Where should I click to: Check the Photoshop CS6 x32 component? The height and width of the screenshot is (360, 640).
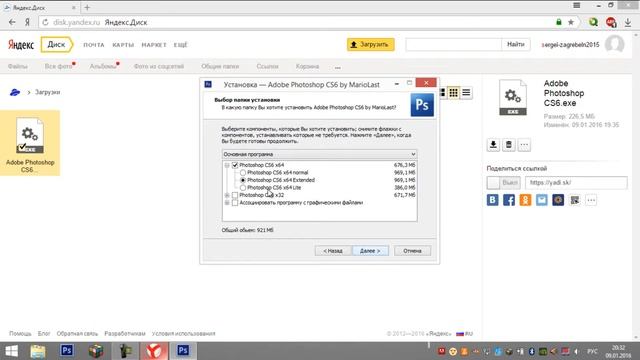point(235,195)
